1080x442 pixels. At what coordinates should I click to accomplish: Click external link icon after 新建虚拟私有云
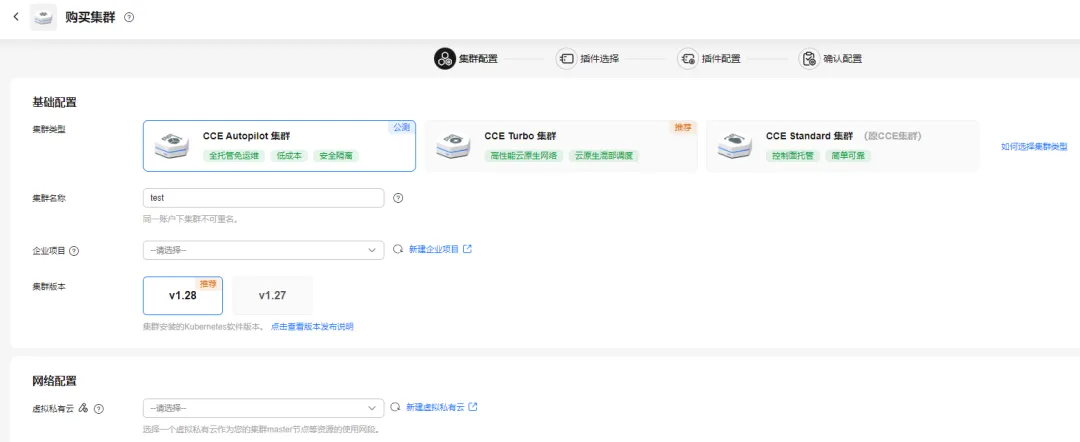coord(472,407)
